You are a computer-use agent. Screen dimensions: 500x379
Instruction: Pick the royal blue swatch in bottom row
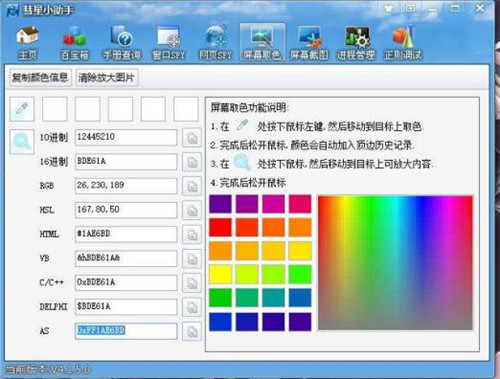point(220,322)
